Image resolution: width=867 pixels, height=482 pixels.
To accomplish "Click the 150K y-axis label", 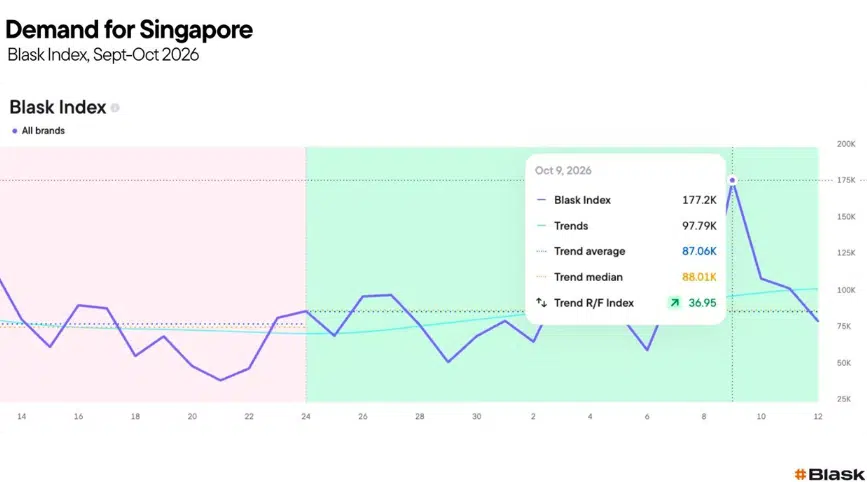I will (846, 217).
